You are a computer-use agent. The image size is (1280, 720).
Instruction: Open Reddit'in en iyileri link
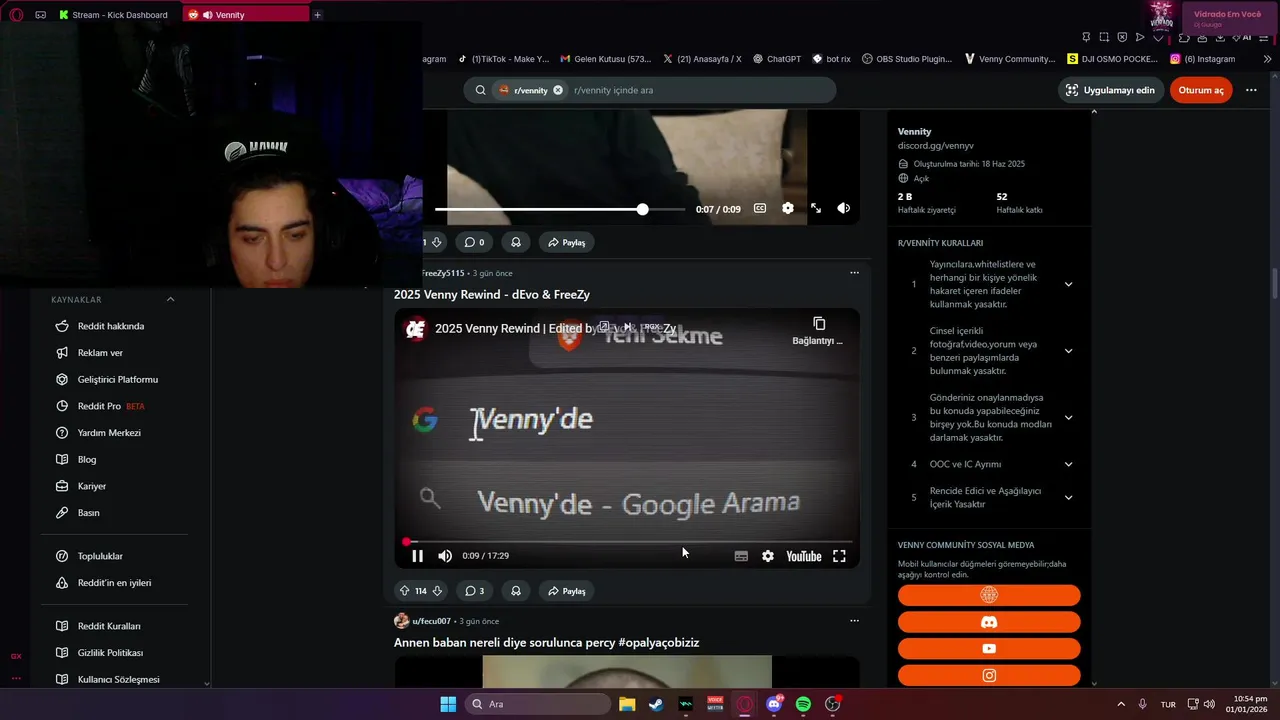[113, 583]
